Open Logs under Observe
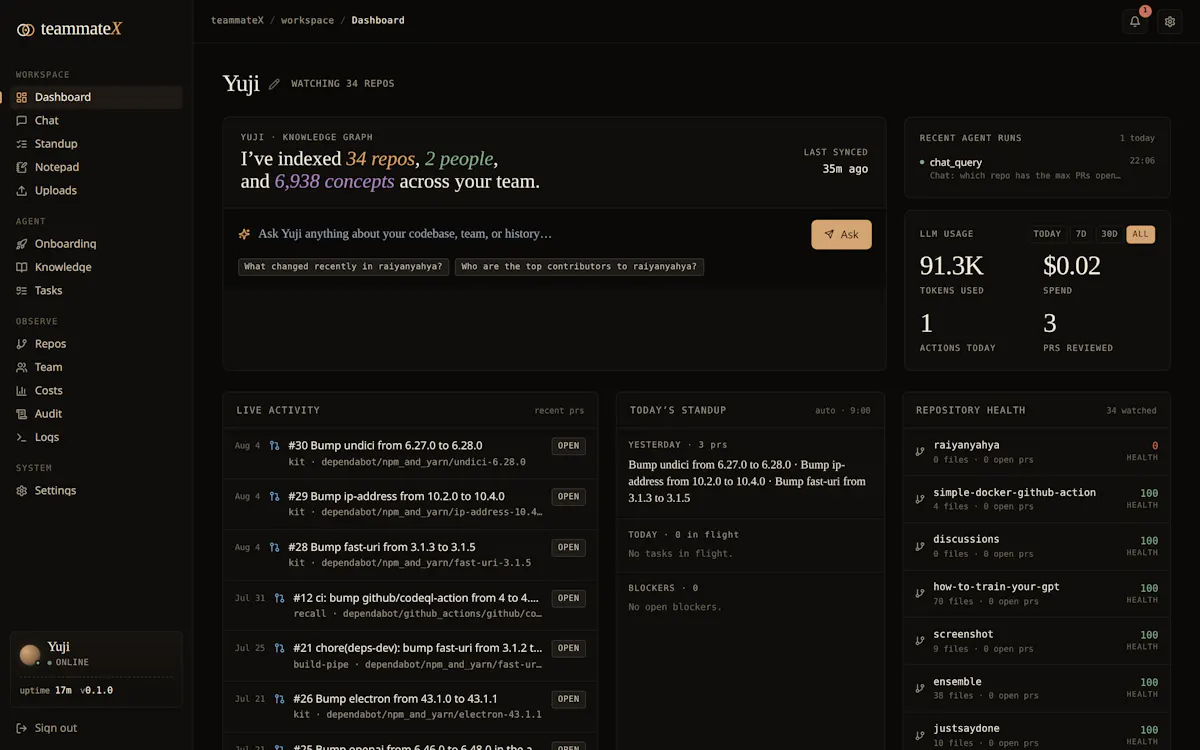The image size is (1200, 750). [x=96, y=437]
